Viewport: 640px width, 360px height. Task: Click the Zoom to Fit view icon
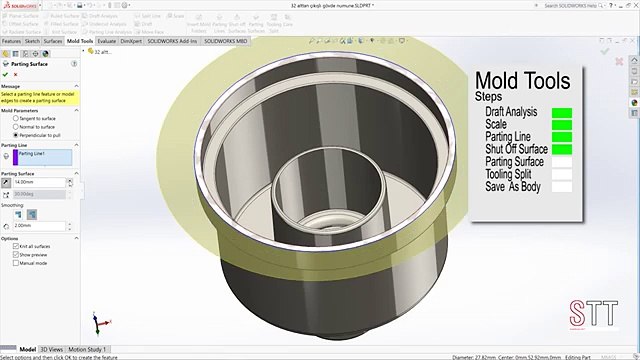(x=311, y=41)
